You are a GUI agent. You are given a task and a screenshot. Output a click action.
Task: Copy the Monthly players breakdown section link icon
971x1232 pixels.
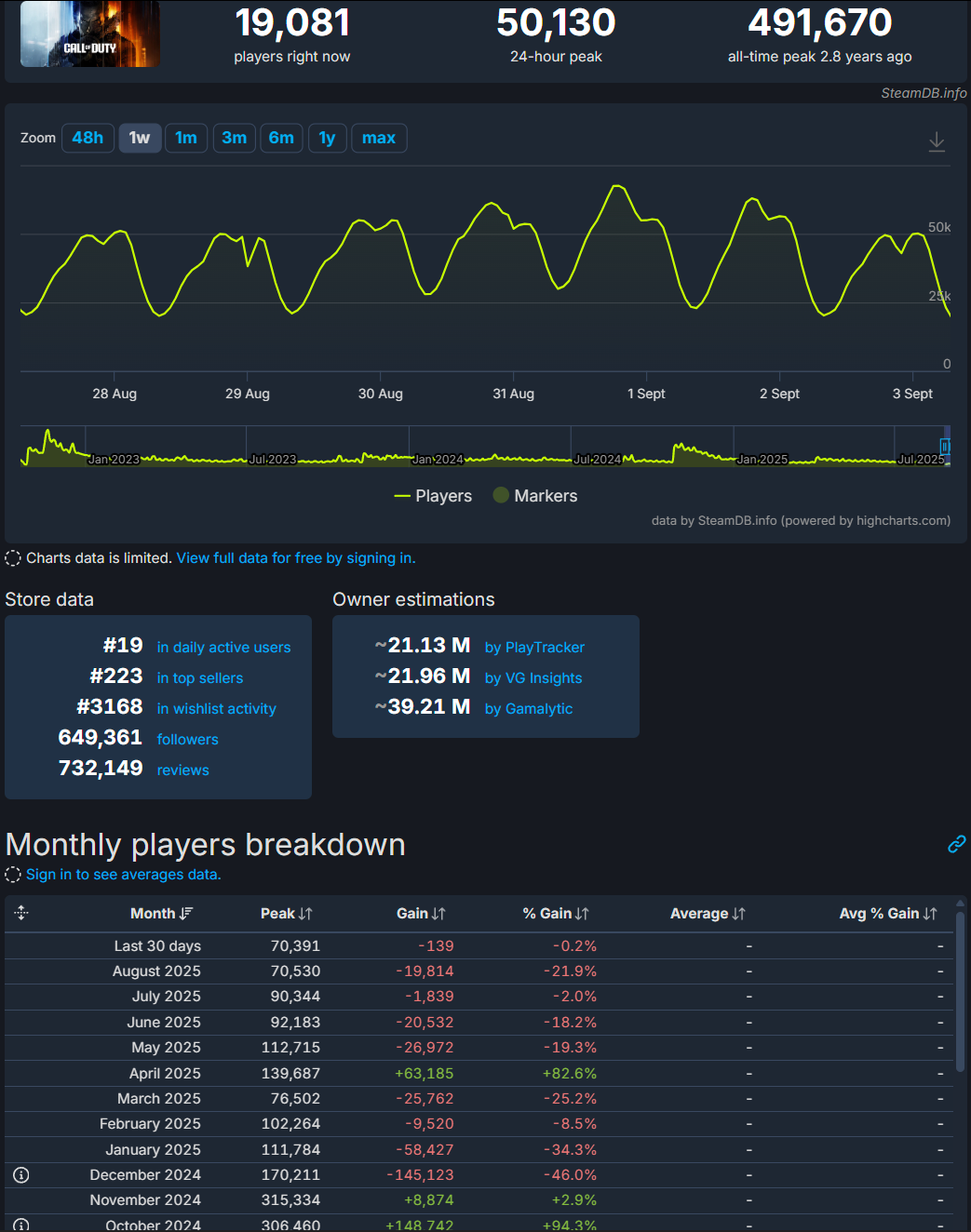pos(956,844)
